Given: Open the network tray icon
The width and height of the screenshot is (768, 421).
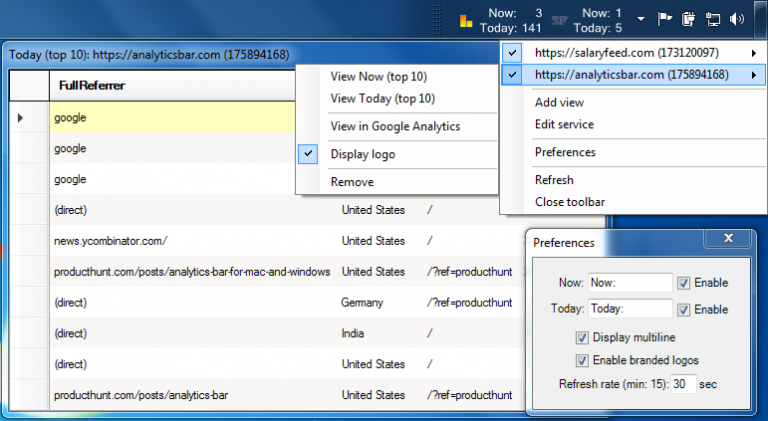Looking at the screenshot, I should point(713,19).
